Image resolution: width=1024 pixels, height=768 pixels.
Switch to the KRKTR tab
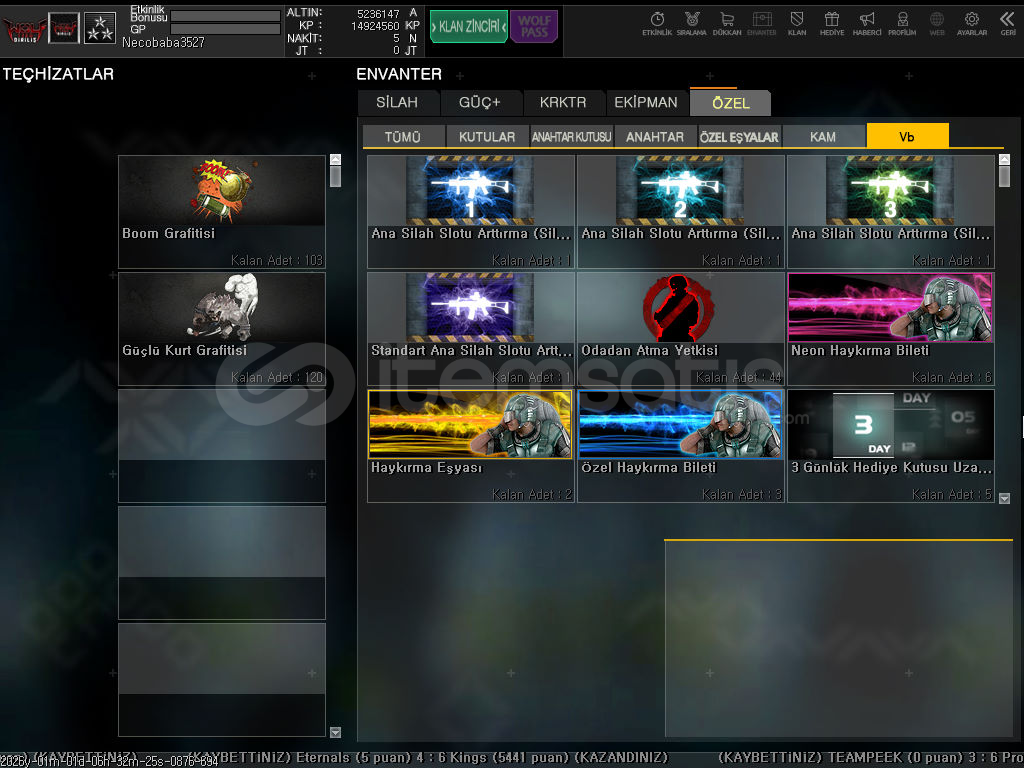click(x=563, y=103)
